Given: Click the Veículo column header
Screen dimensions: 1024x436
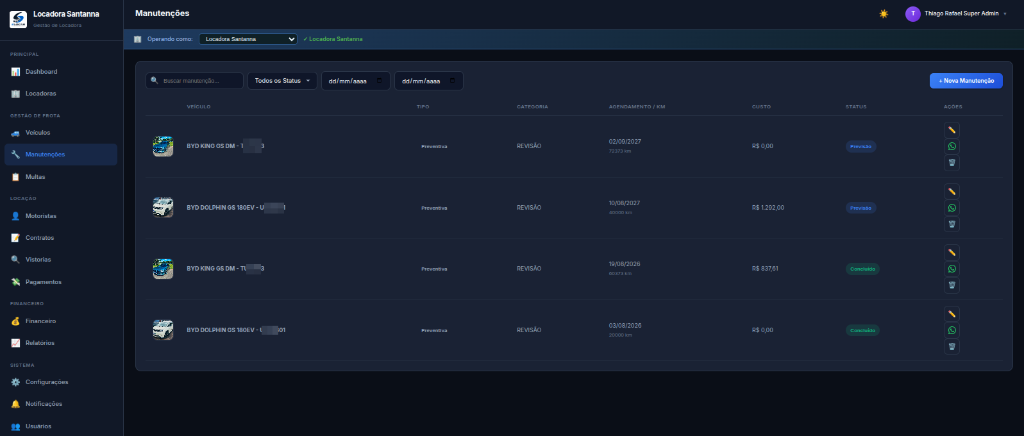Looking at the screenshot, I should tap(199, 106).
